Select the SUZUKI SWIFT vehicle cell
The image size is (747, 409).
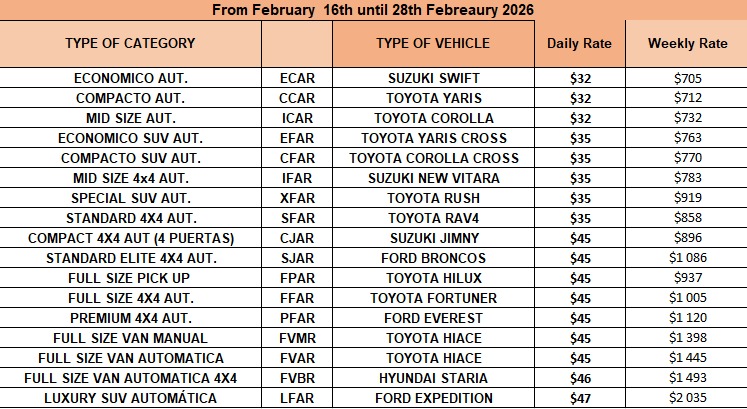point(433,78)
